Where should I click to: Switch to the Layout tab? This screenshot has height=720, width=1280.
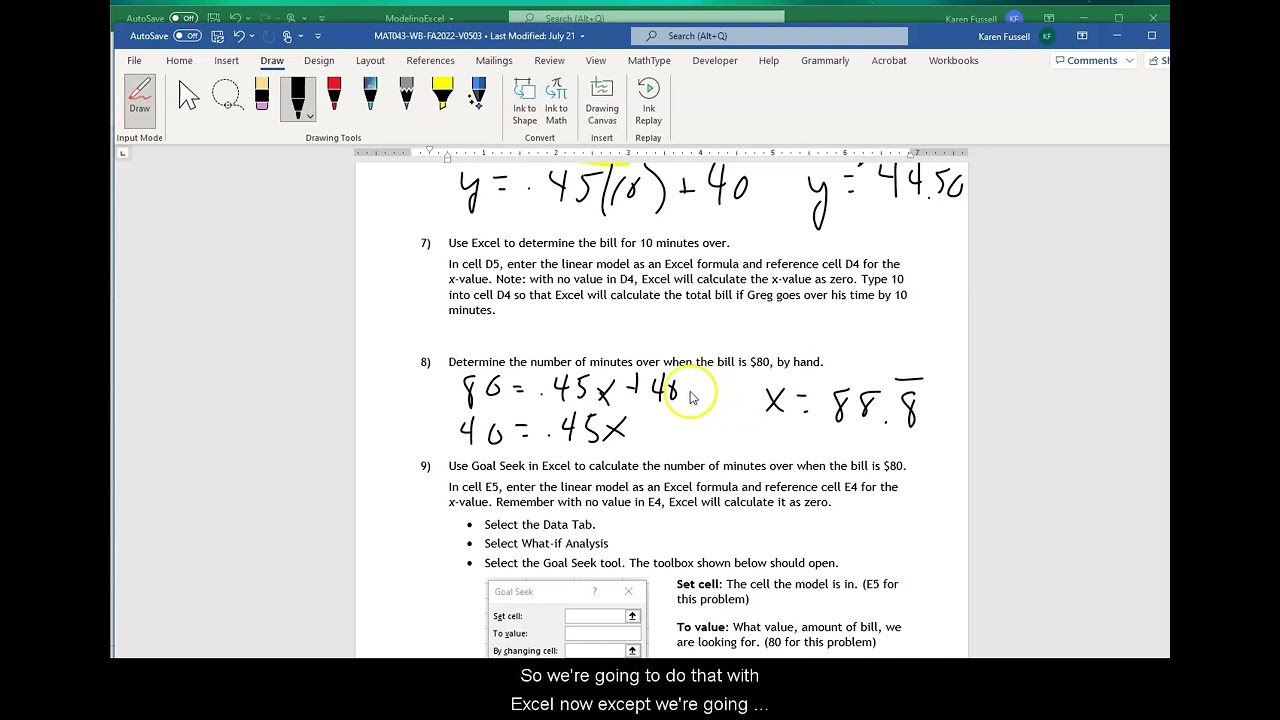pyautogui.click(x=370, y=61)
